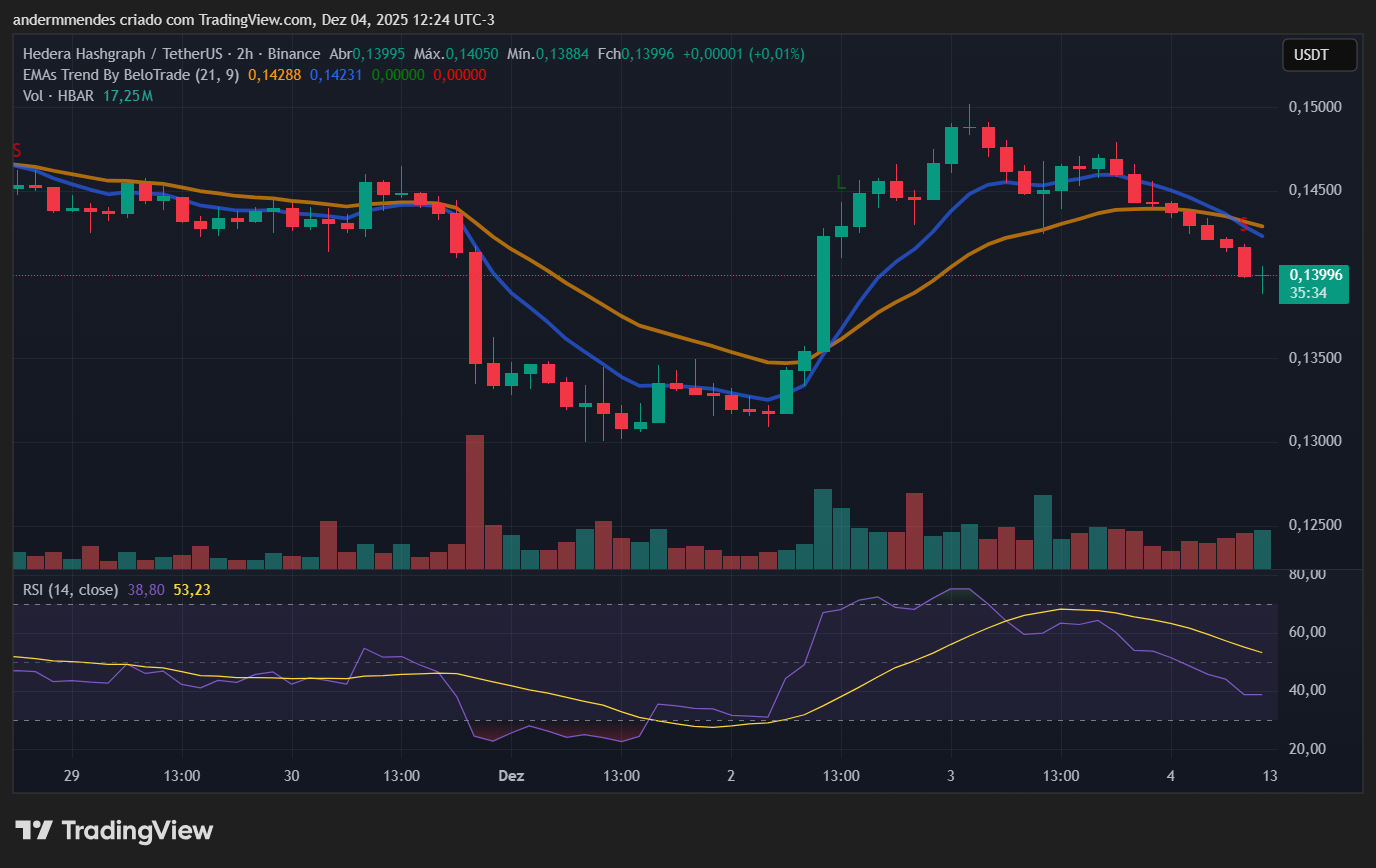This screenshot has width=1376, height=868.
Task: Click Binance exchange name in the legend
Action: coord(295,53)
